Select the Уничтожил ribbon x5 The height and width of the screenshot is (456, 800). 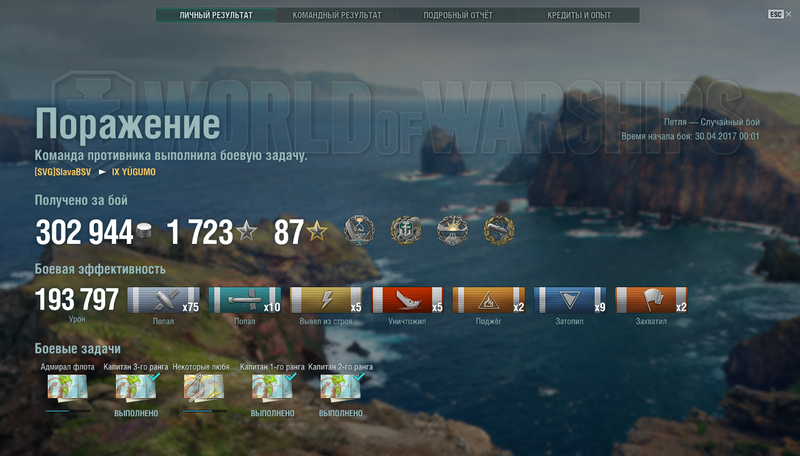point(407,299)
